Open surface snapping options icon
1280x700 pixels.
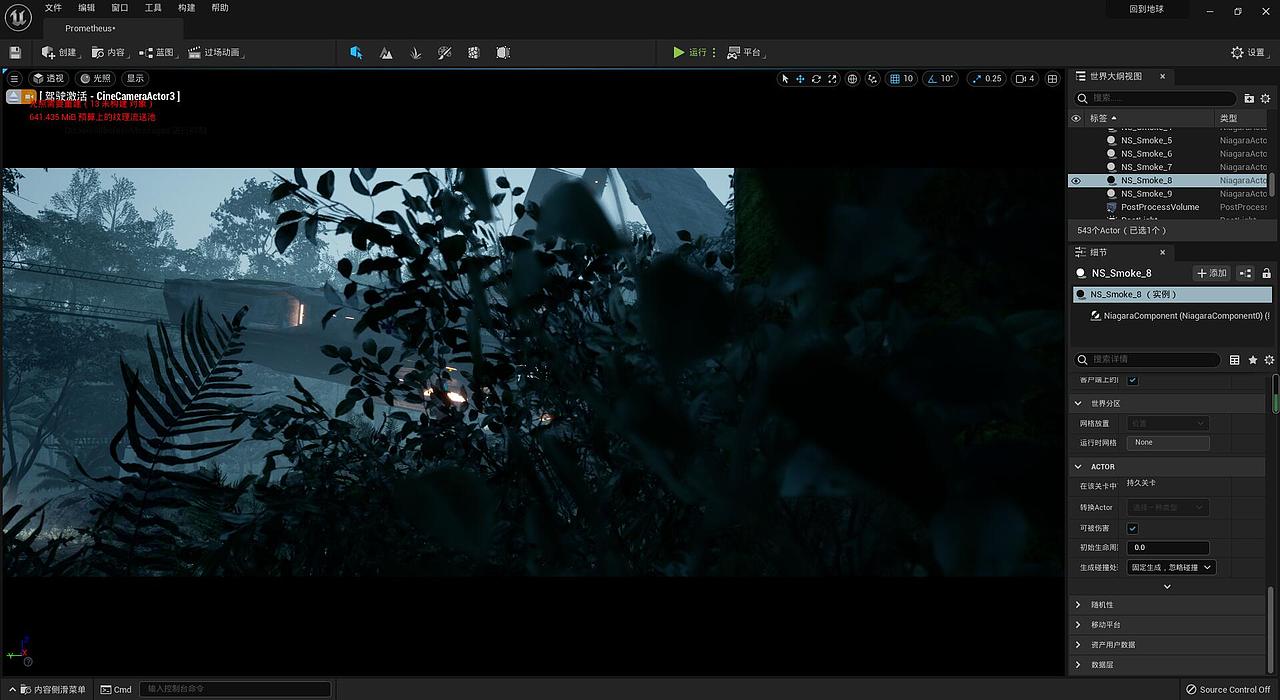873,79
